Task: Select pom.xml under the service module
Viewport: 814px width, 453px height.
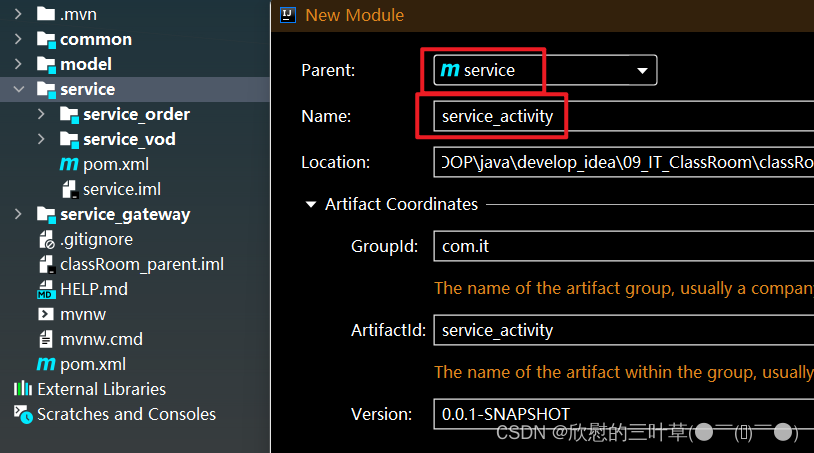Action: point(116,164)
